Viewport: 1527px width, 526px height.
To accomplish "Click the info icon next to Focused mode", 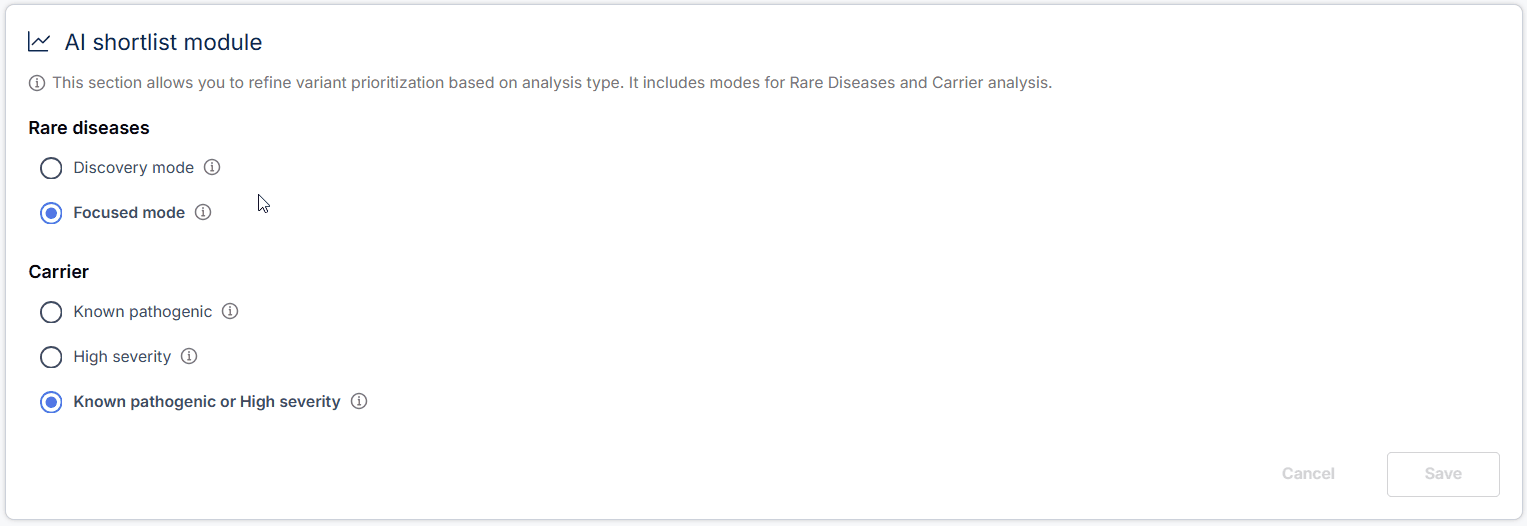I will pyautogui.click(x=203, y=212).
